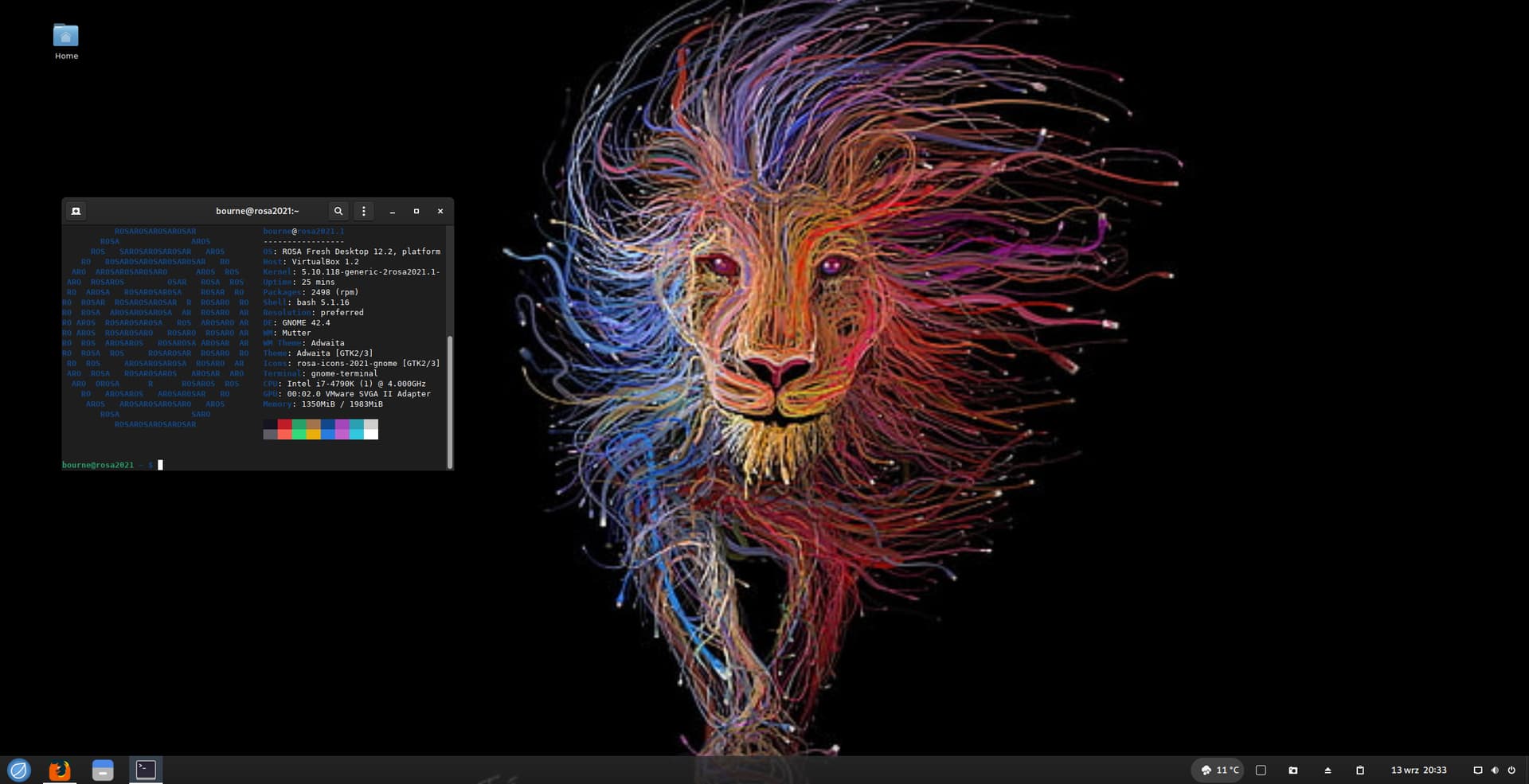This screenshot has height=784, width=1529.
Task: Launch Firefox from the taskbar
Action: click(60, 770)
